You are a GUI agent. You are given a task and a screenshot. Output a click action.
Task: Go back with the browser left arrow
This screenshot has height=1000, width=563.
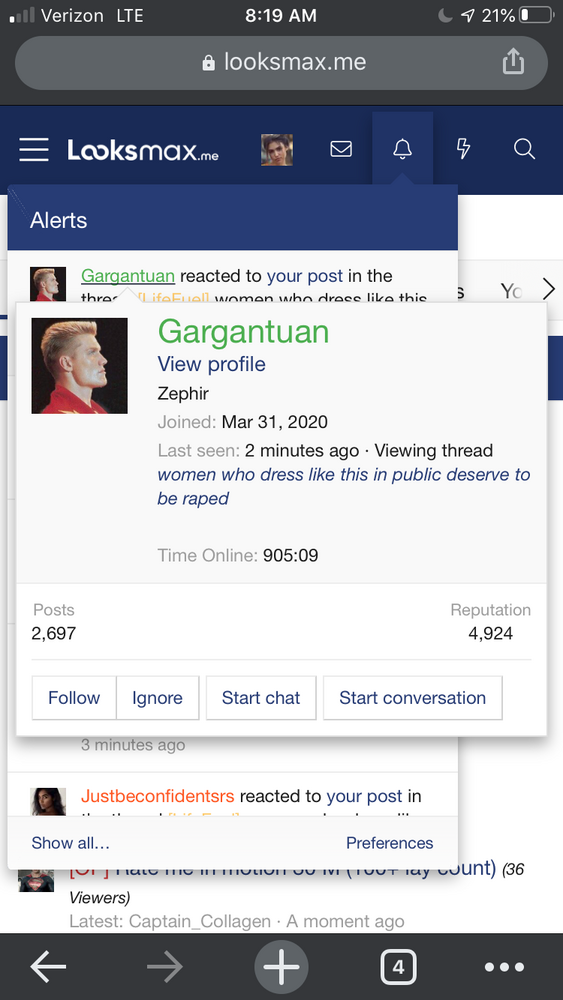(48, 967)
